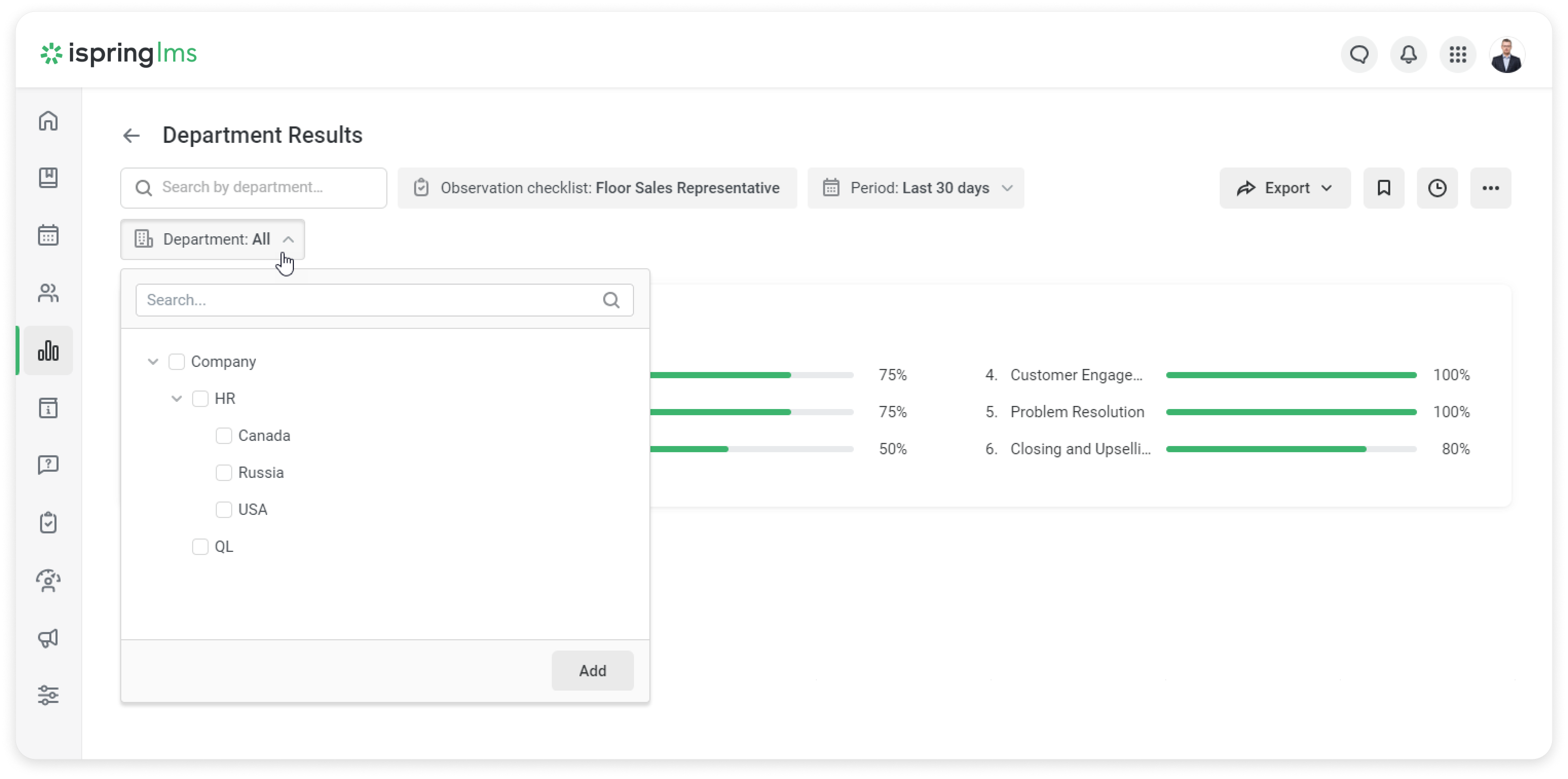Click the bookmark icon button
The height and width of the screenshot is (779, 1568).
(1384, 188)
